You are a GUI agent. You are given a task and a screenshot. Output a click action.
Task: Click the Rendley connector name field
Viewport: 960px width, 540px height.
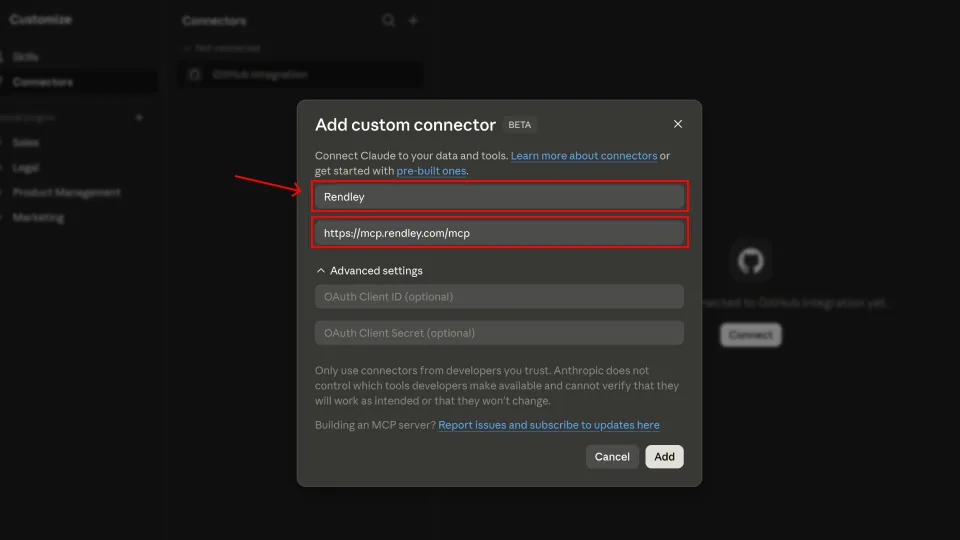point(499,197)
